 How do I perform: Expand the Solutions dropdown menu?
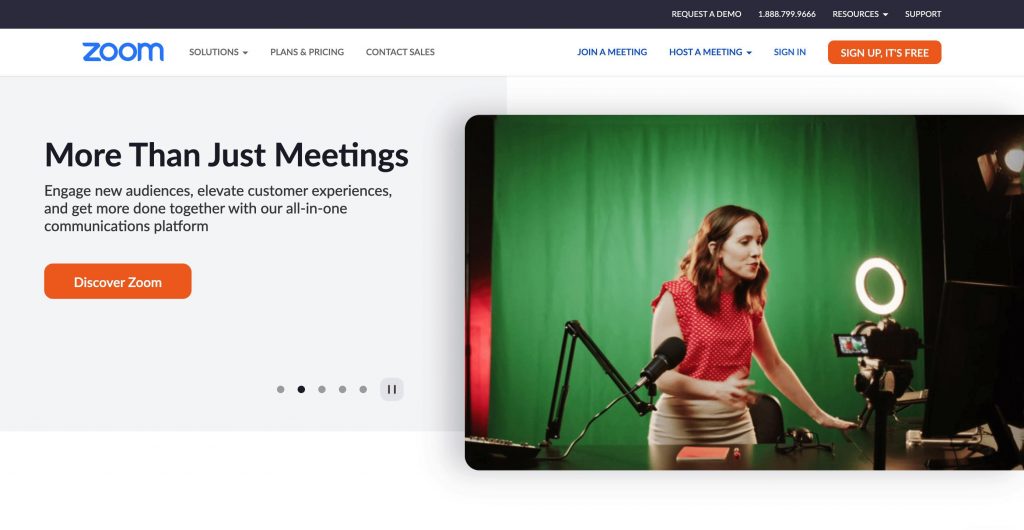tap(218, 52)
